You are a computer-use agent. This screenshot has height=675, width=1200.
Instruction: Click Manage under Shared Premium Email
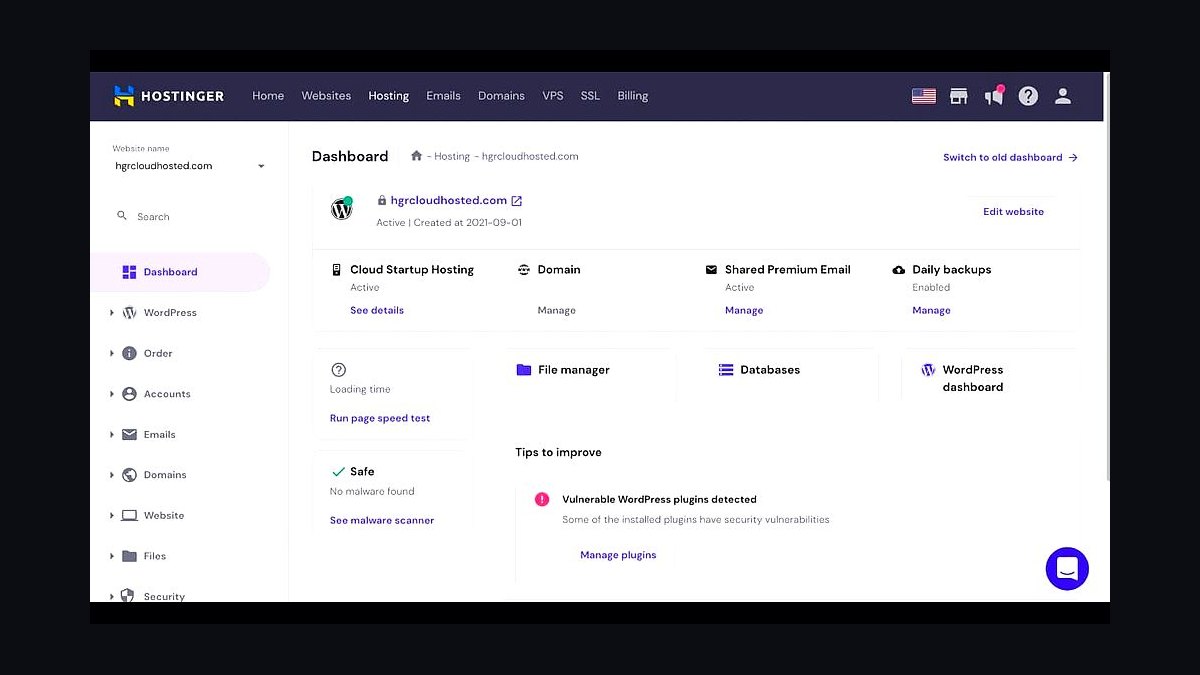tap(744, 311)
